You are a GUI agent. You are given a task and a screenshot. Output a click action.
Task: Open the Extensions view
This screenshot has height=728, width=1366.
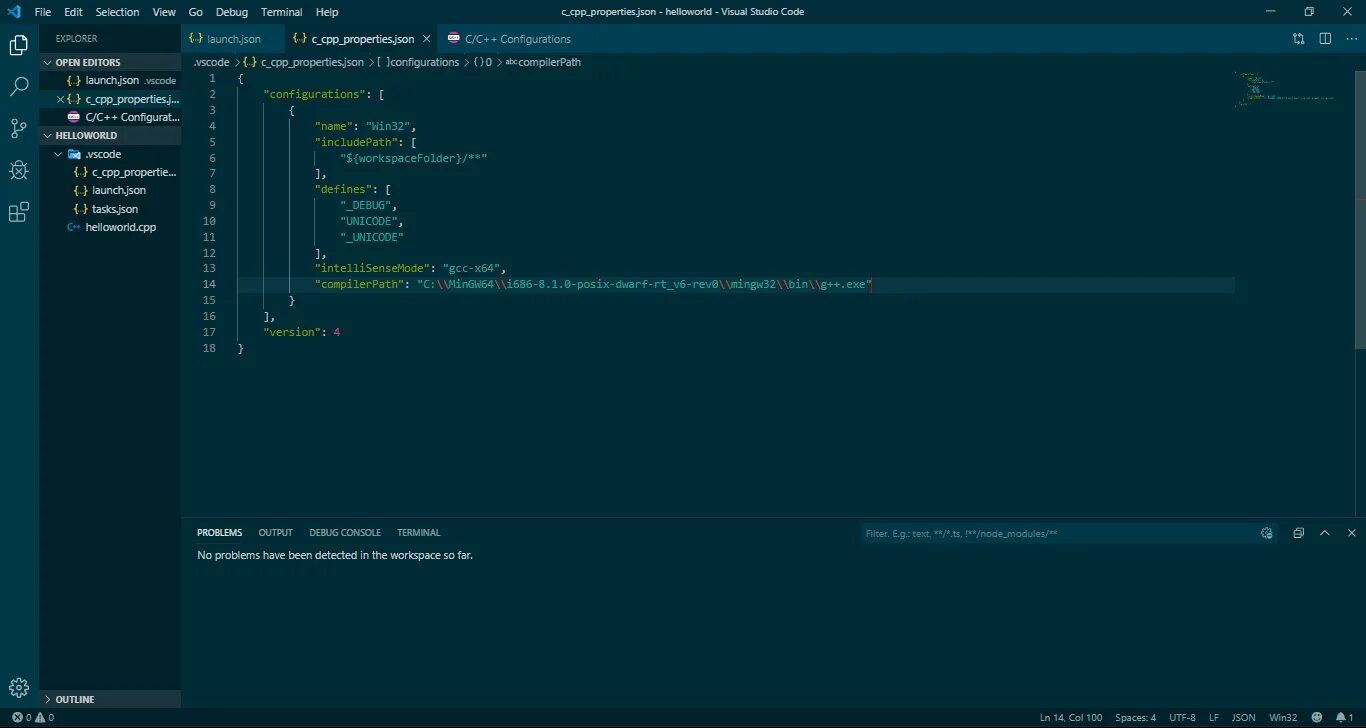click(19, 212)
